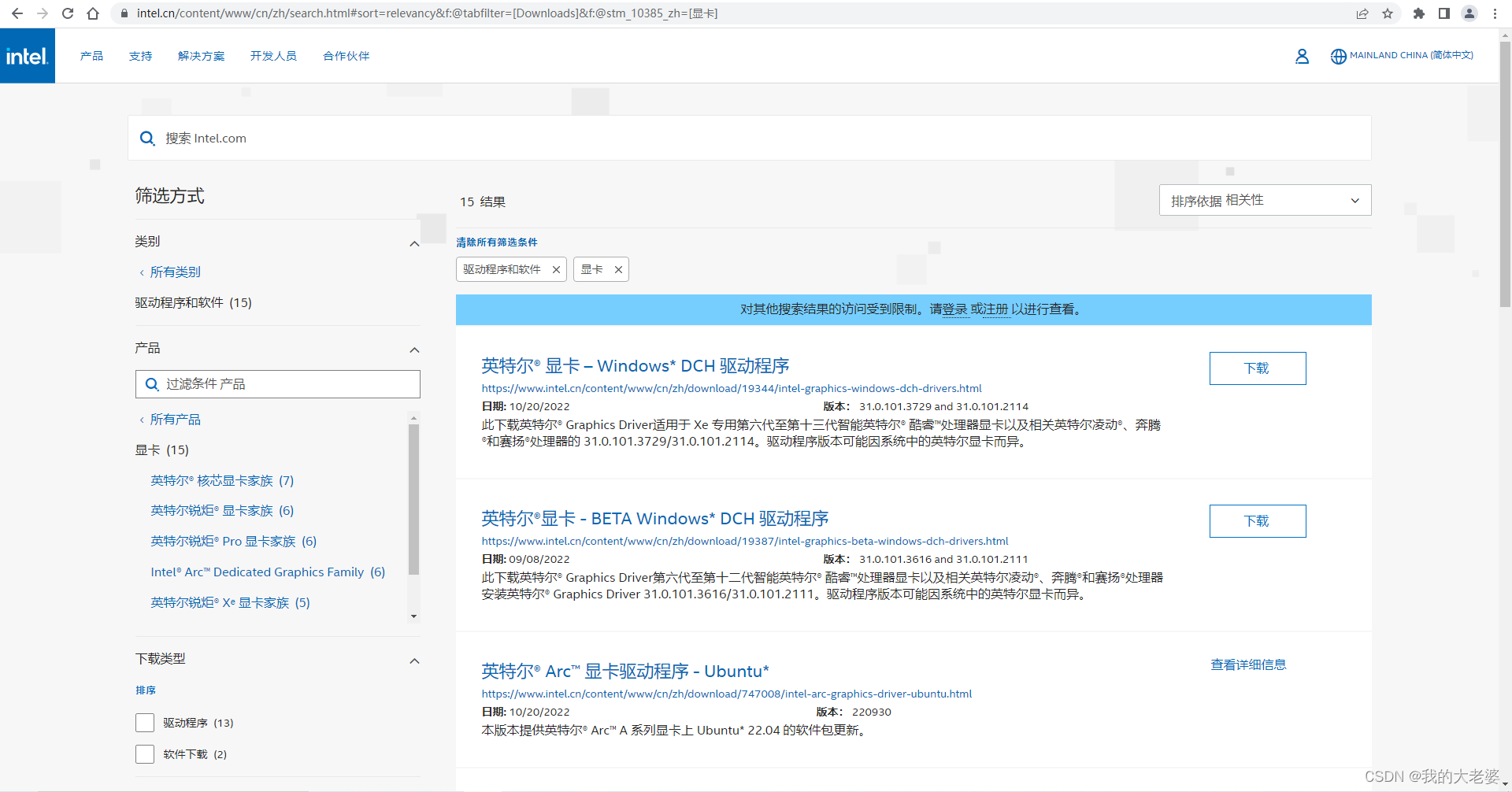Open the browser three-dot menu
The width and height of the screenshot is (1512, 792).
(1495, 13)
